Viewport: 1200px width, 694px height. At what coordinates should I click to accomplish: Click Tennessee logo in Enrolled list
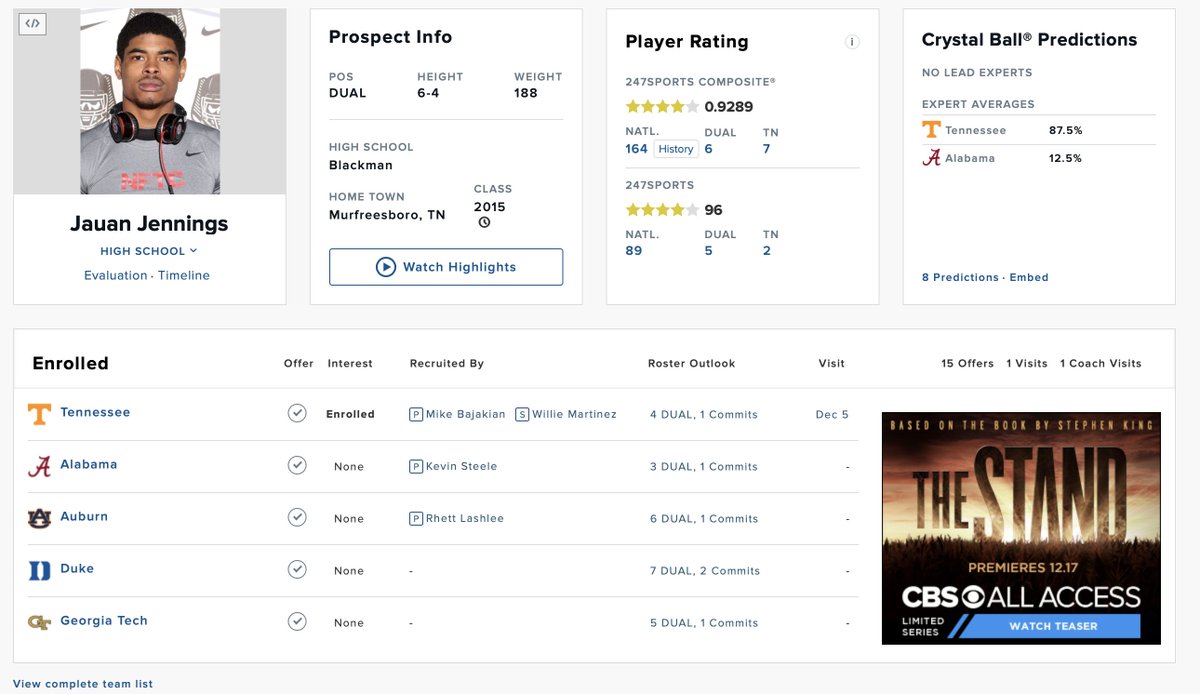click(x=39, y=414)
